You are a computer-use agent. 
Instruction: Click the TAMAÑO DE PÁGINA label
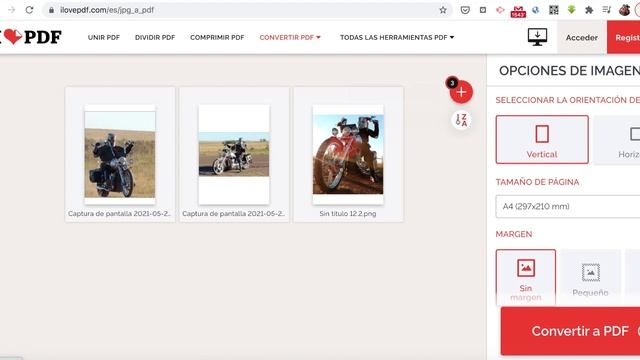(537, 182)
